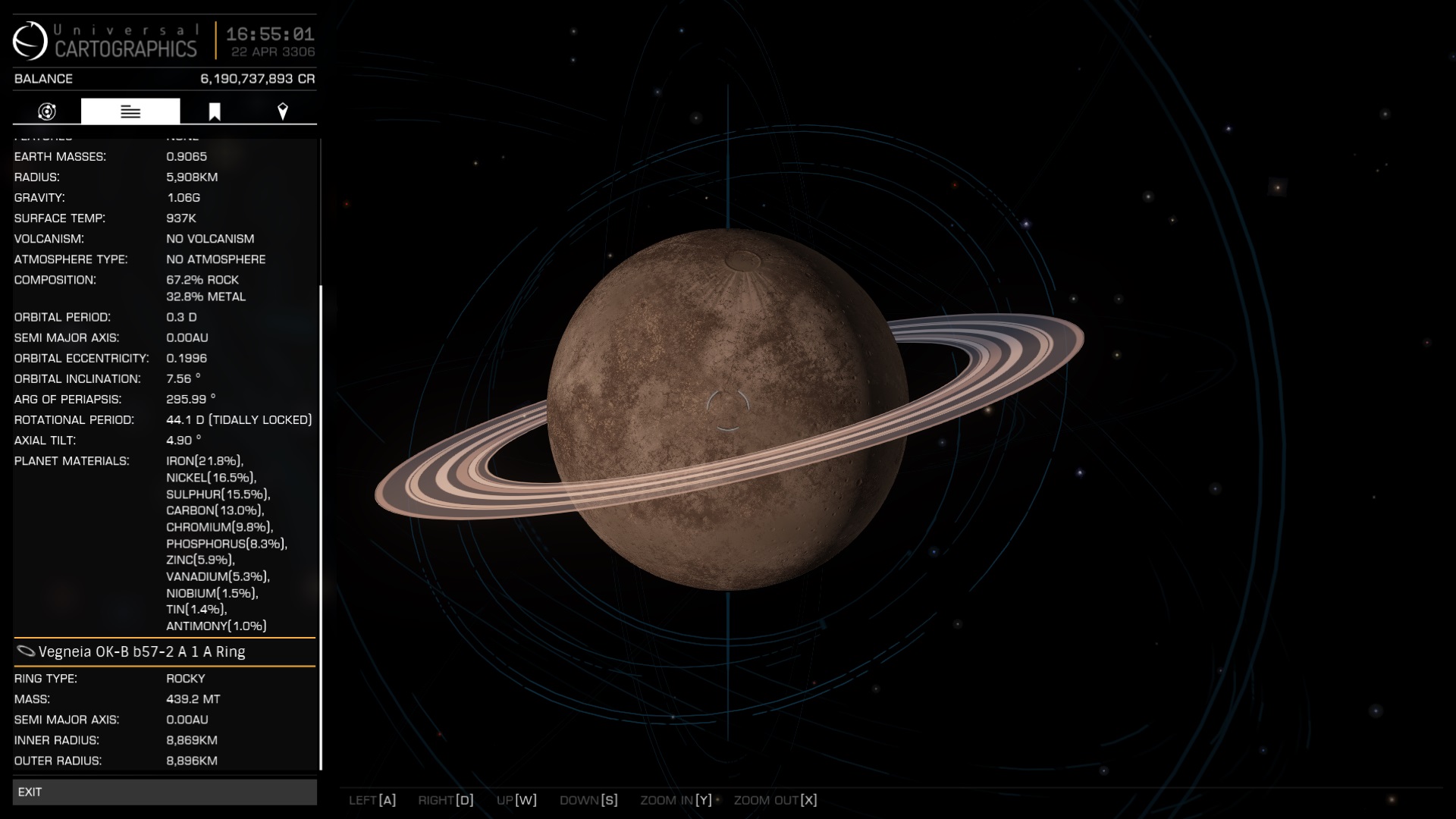Click ZOOM OUT [X] control
The width and height of the screenshot is (1456, 819).
(x=775, y=800)
